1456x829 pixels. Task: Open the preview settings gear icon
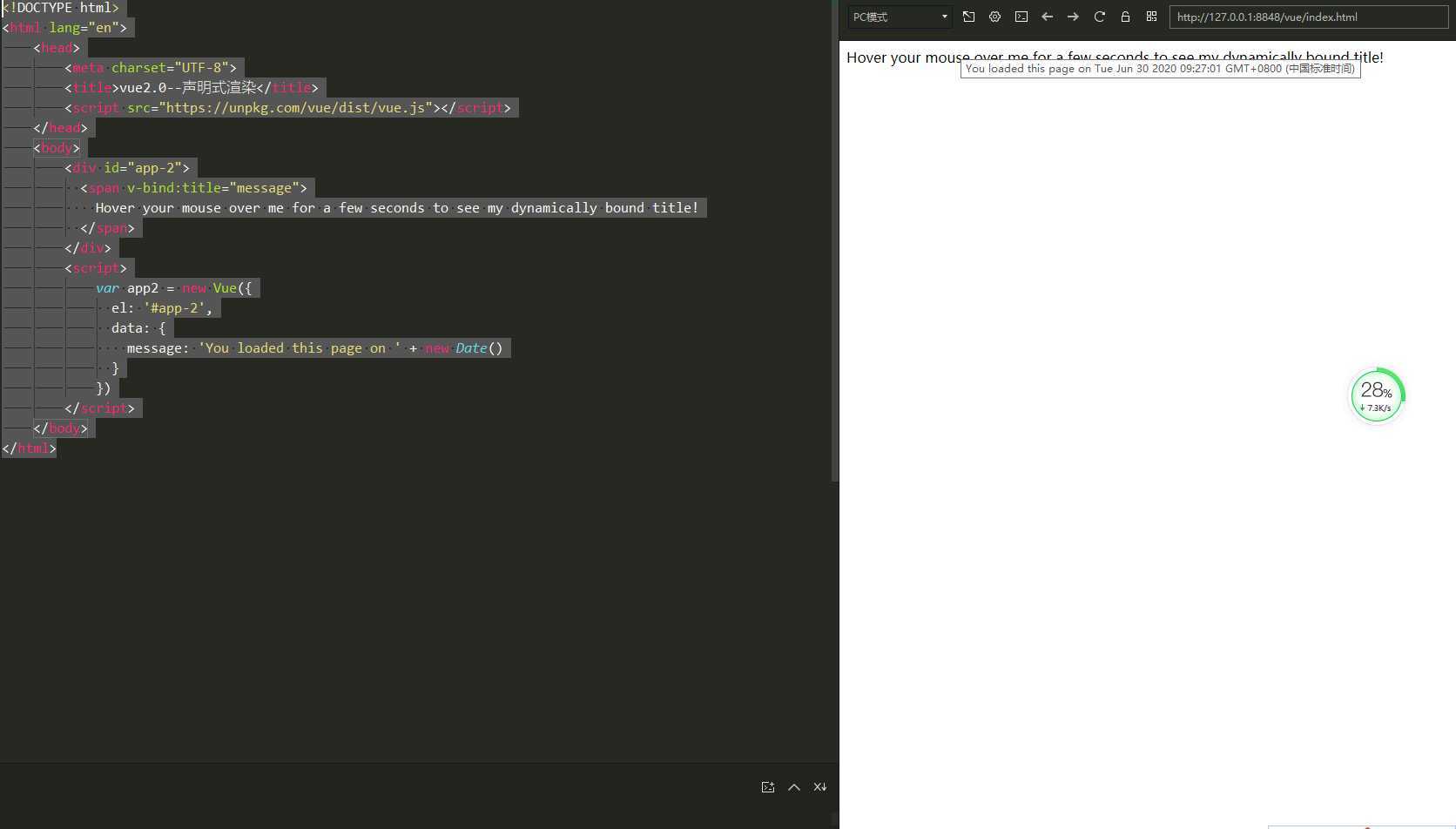point(994,17)
